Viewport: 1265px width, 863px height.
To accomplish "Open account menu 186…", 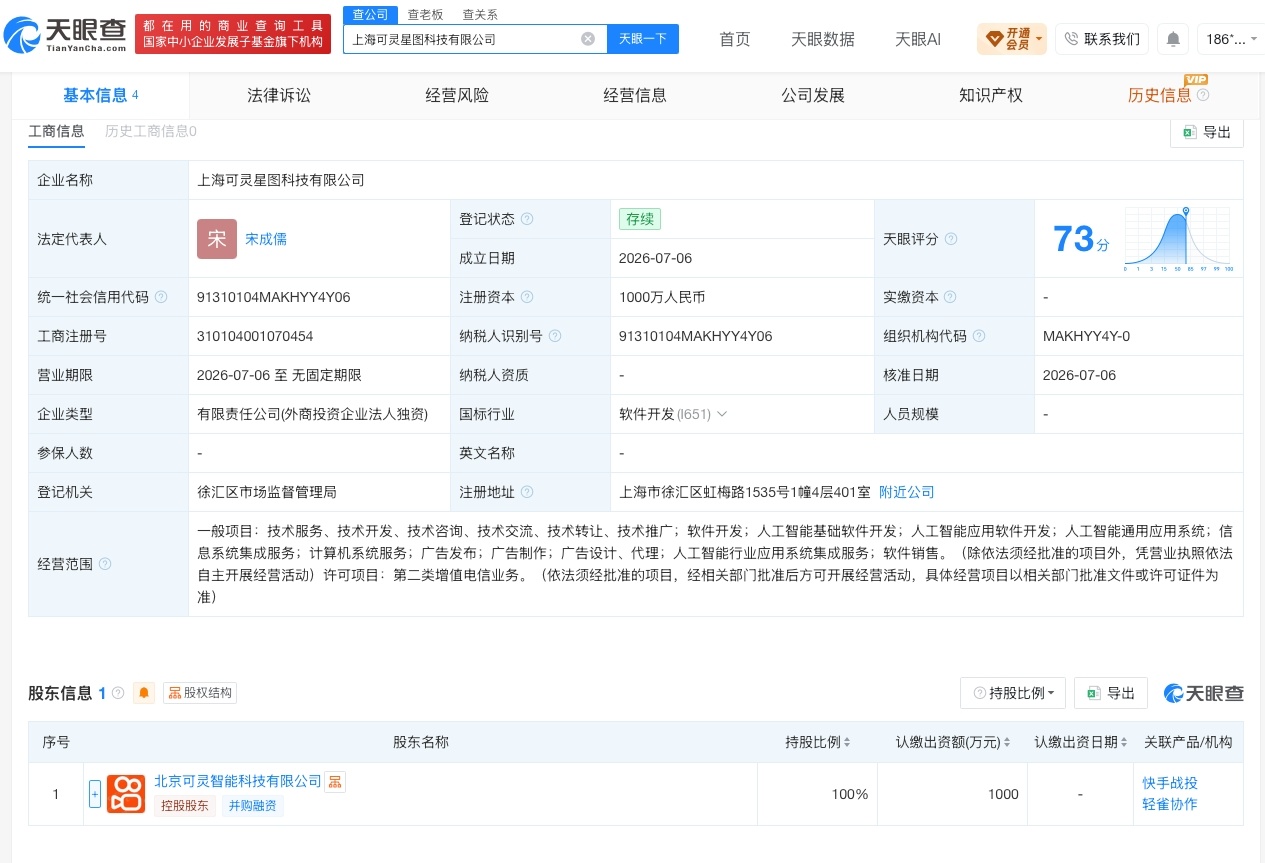I will point(1230,39).
